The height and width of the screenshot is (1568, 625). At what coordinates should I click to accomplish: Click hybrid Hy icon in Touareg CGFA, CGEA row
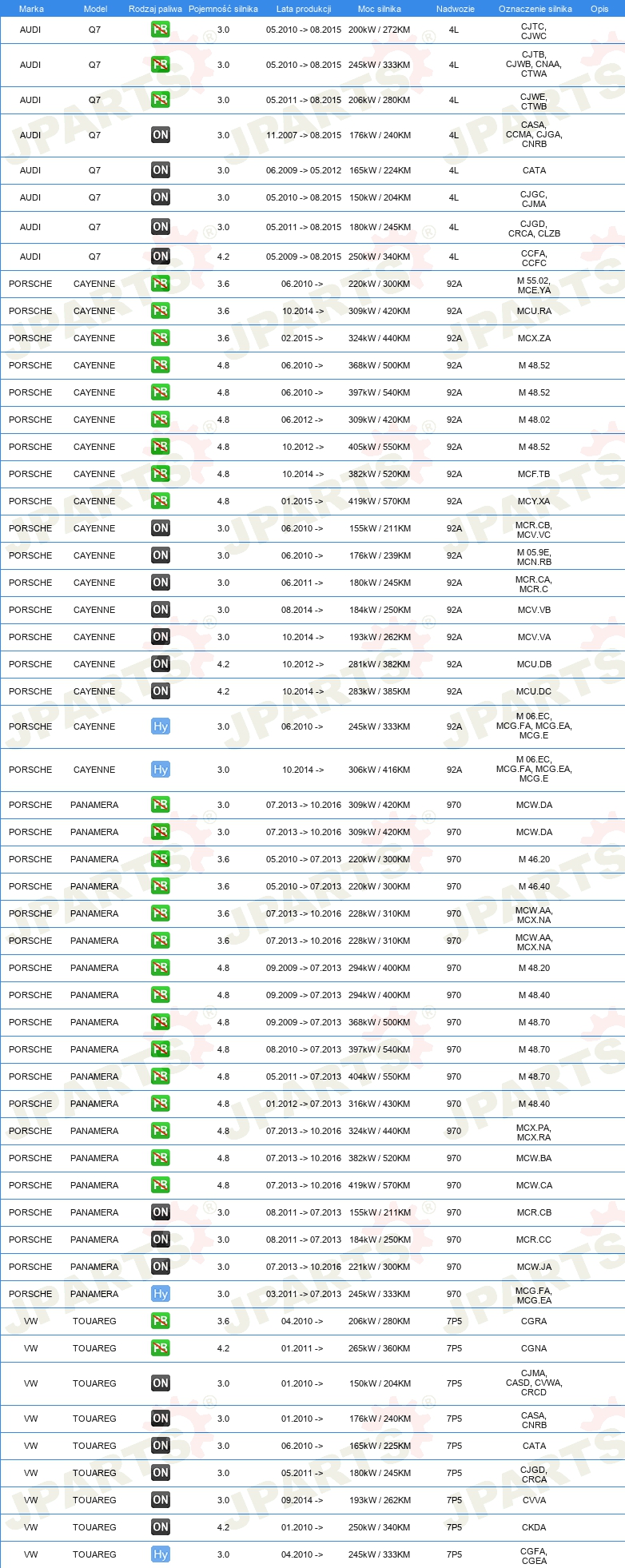click(x=161, y=1554)
